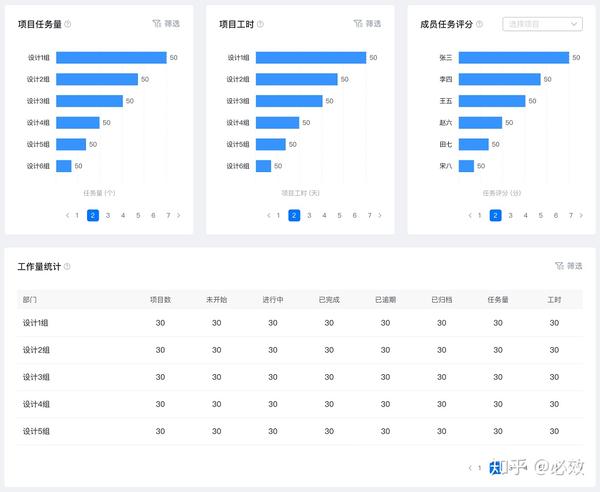Go to previous page in 项目任务量 pagination
This screenshot has height=492, width=600.
coord(66,215)
